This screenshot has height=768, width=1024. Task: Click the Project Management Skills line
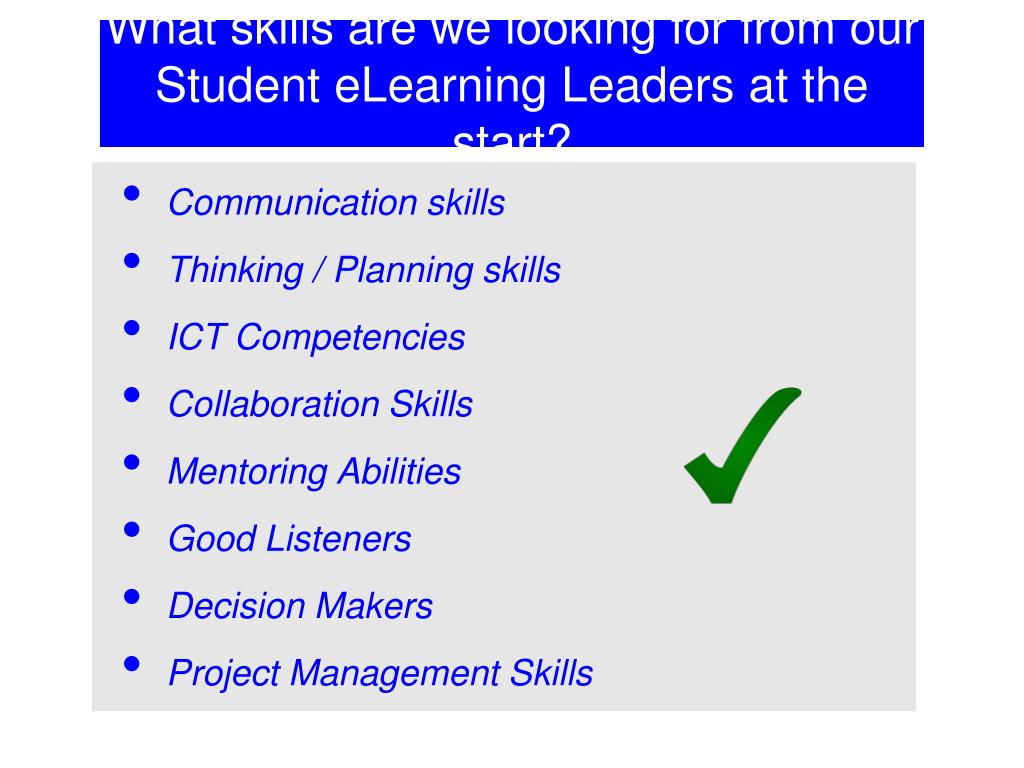(x=381, y=673)
